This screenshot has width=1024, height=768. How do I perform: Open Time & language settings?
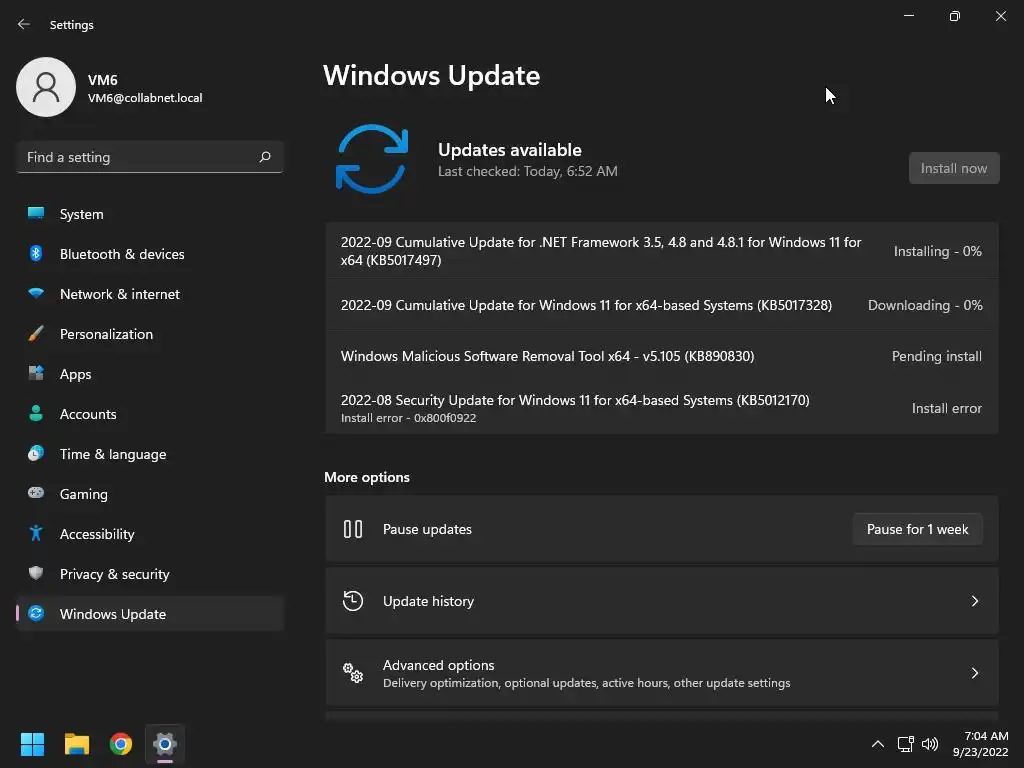point(150,454)
